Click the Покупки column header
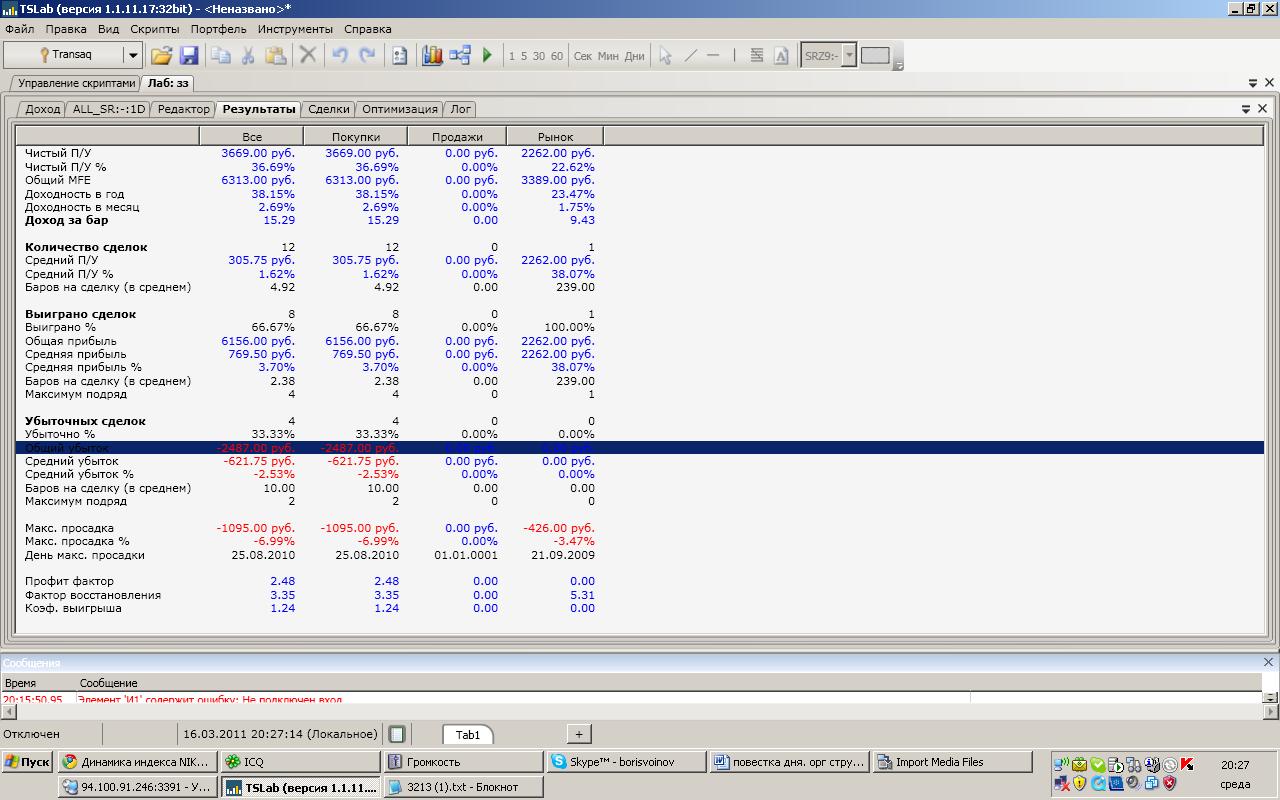1280x800 pixels. (355, 136)
